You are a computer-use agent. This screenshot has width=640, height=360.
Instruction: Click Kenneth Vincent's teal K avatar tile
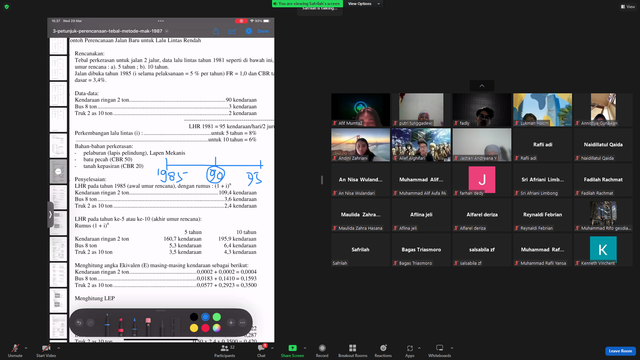click(603, 250)
